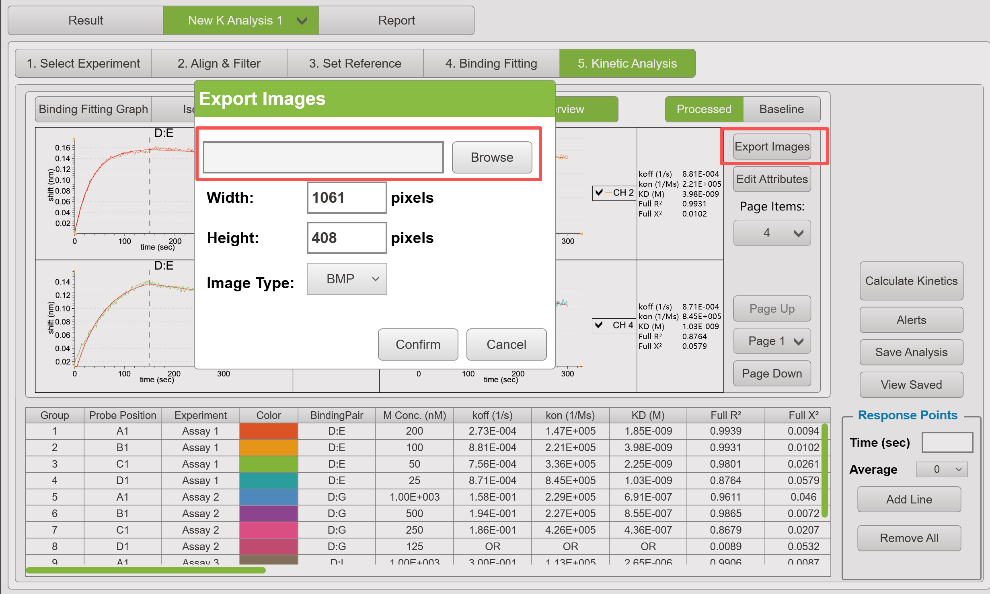Image resolution: width=990 pixels, height=594 pixels.
Task: Cancel the Export Images dialog
Action: [x=506, y=345]
